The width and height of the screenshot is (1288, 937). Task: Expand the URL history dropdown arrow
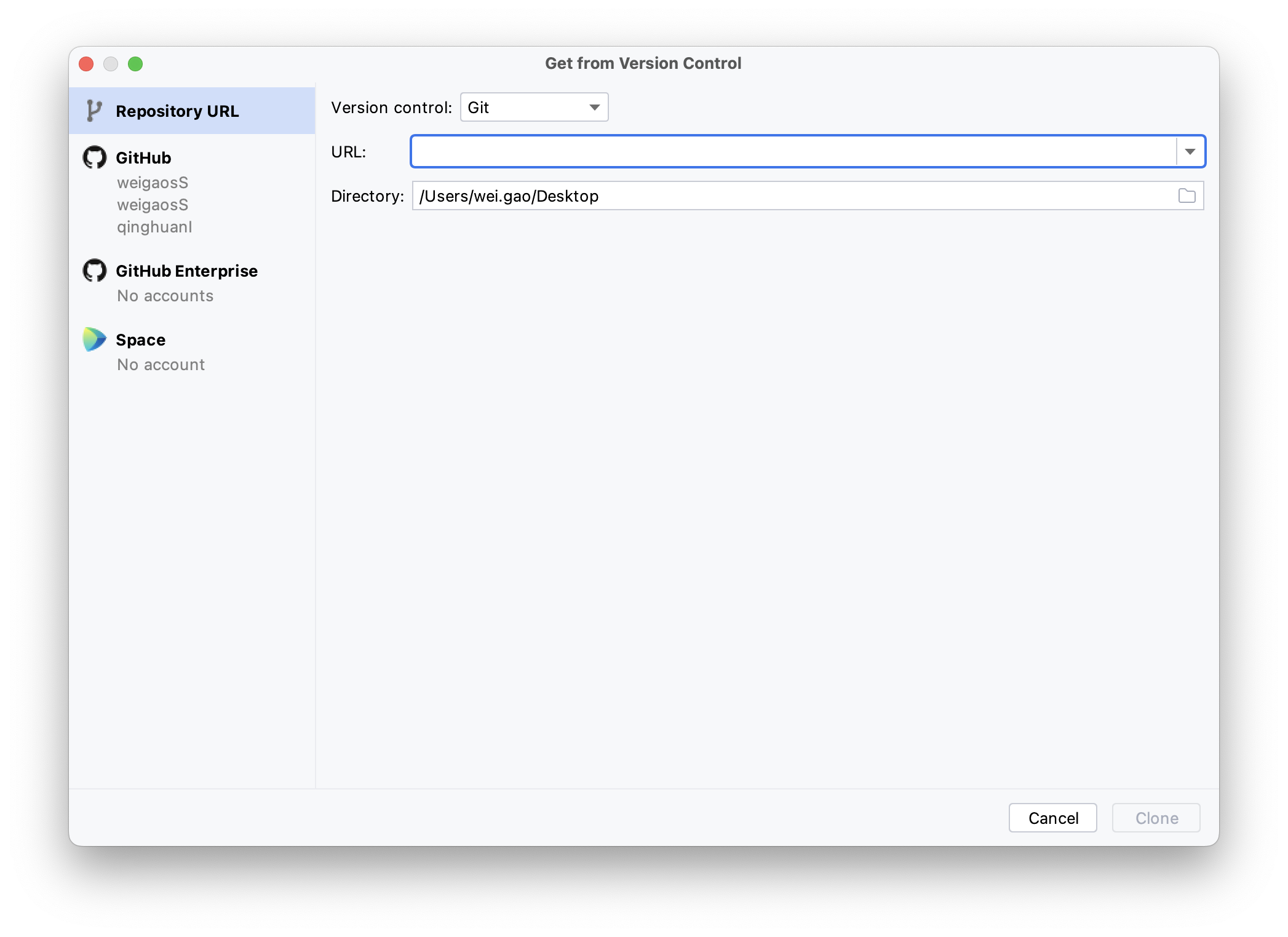[x=1188, y=151]
